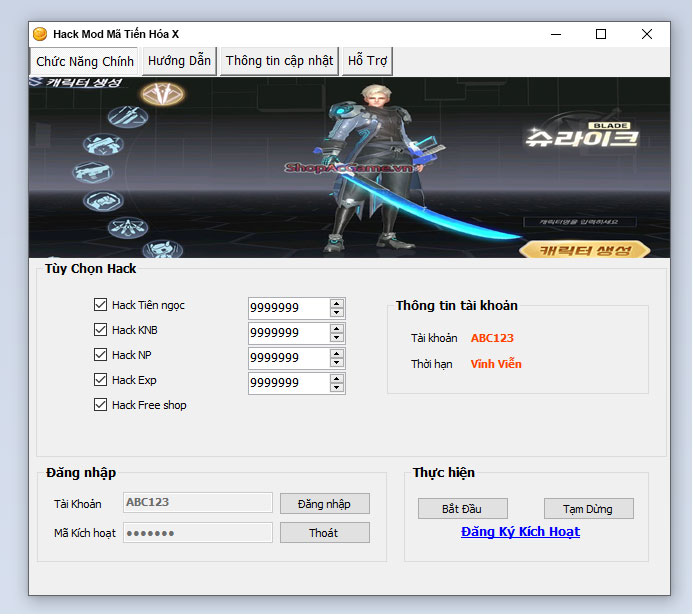Click the gold coin app icon in the title bar

(x=40, y=34)
